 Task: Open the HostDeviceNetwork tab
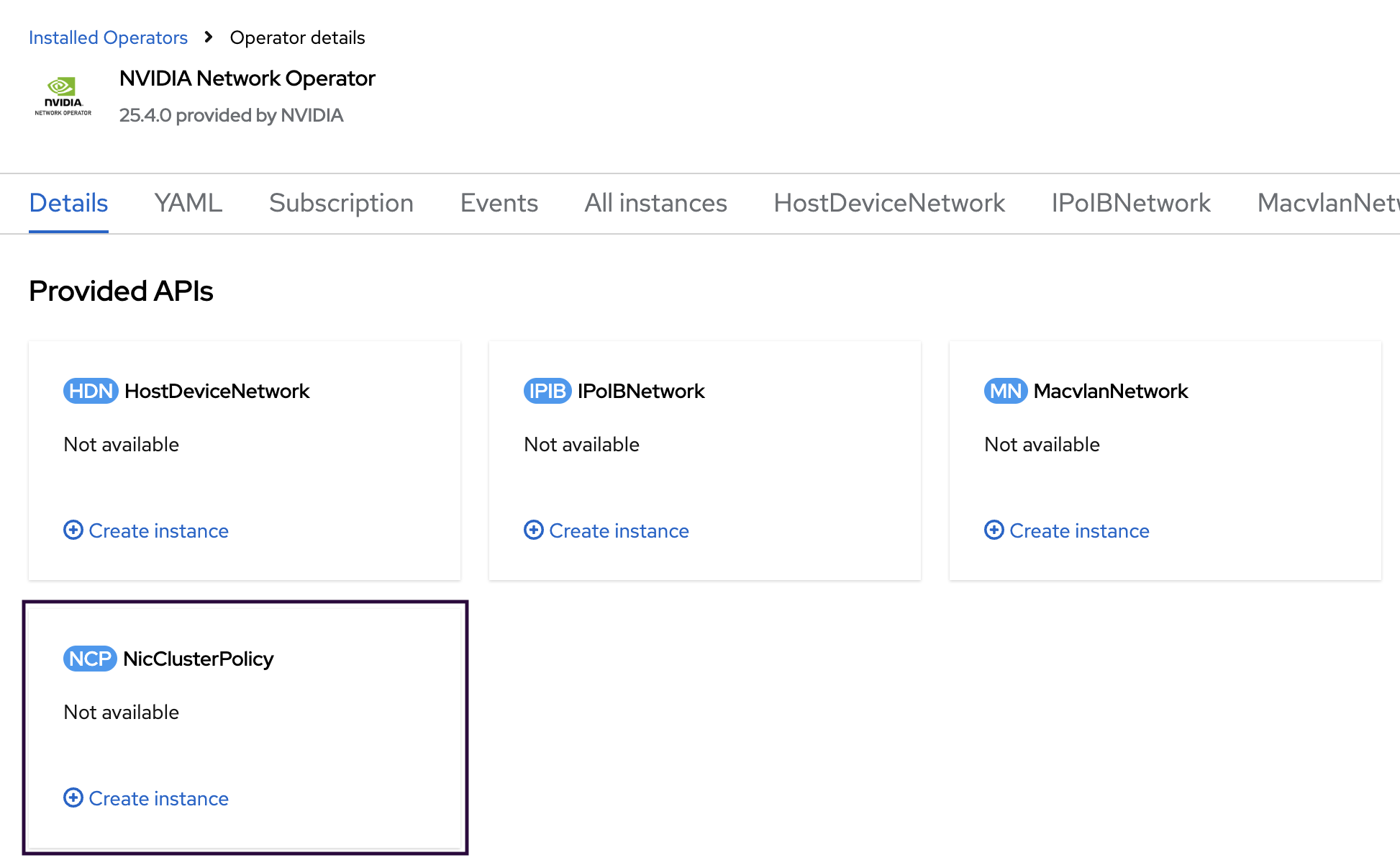pyautogui.click(x=889, y=203)
